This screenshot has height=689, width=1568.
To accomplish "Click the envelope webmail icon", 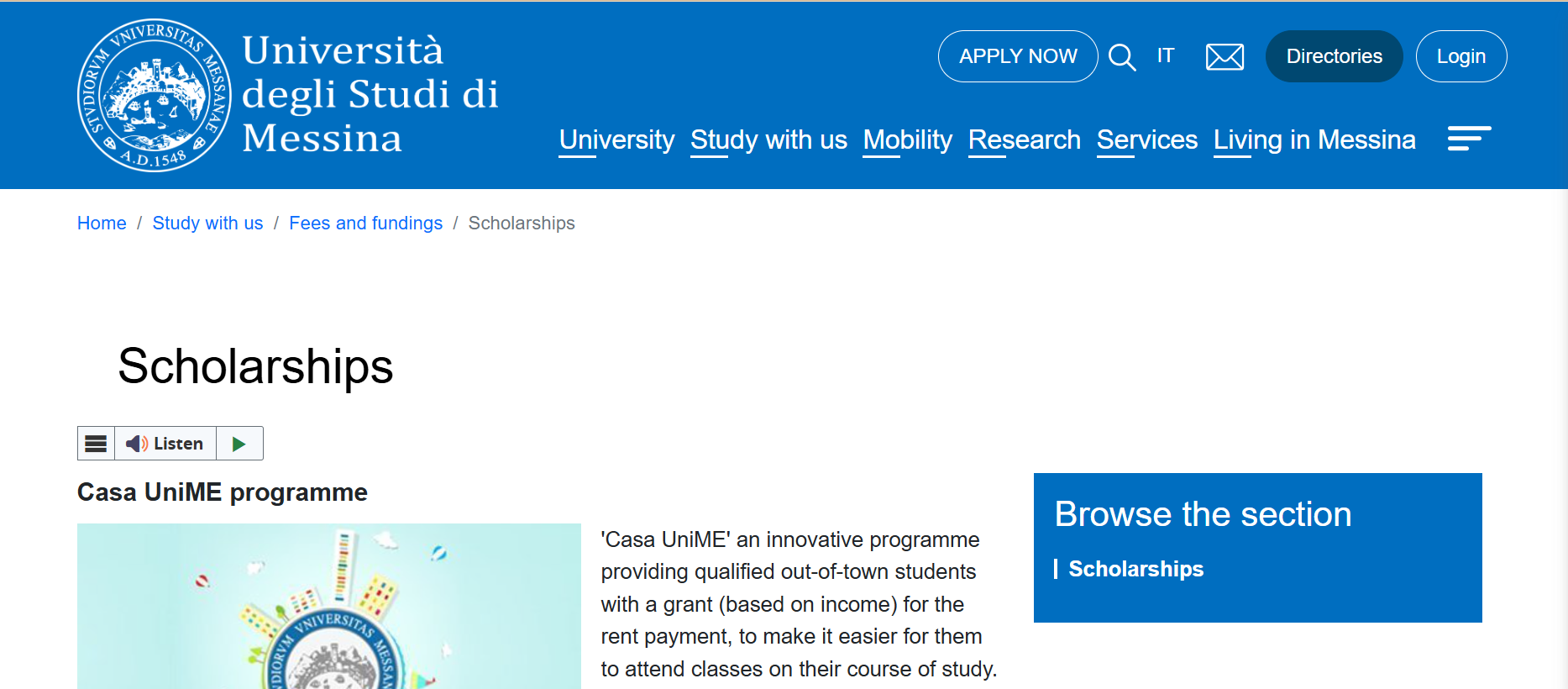I will [1225, 56].
